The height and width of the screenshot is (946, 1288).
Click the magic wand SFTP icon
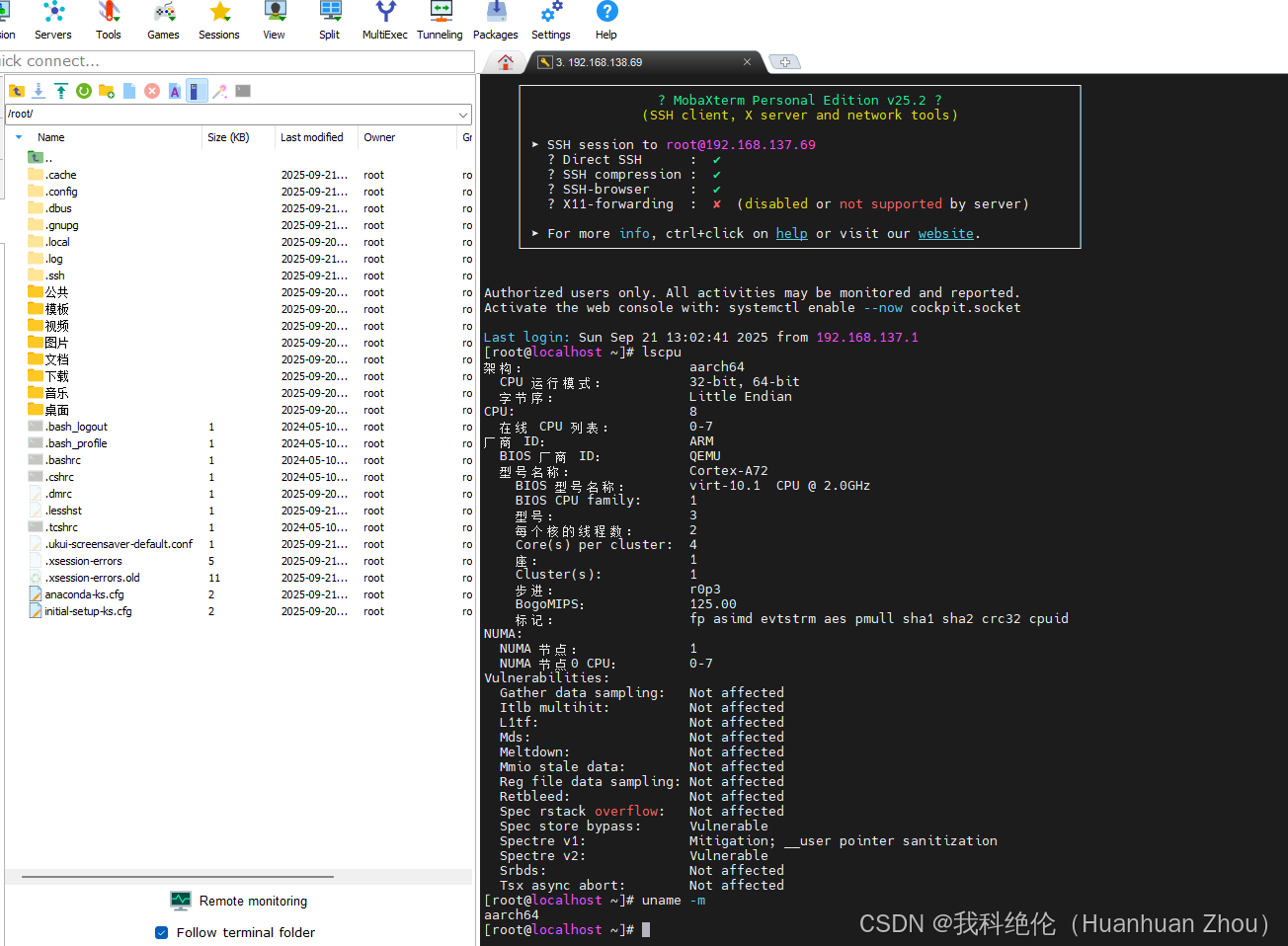point(219,91)
